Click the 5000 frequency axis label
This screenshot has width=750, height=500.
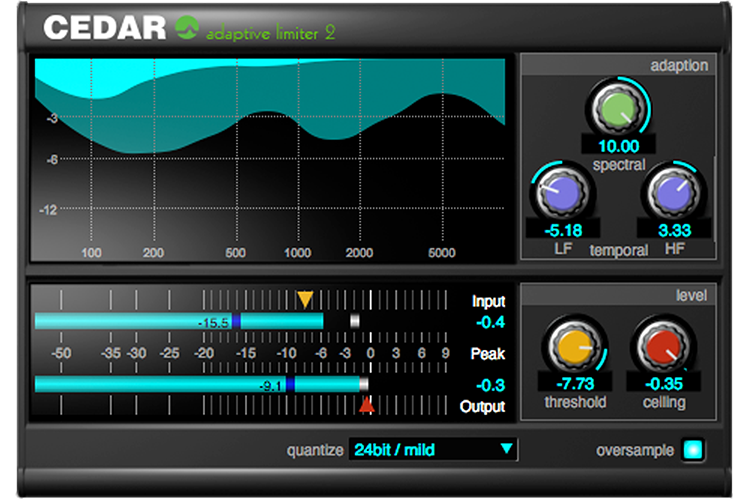pos(441,253)
